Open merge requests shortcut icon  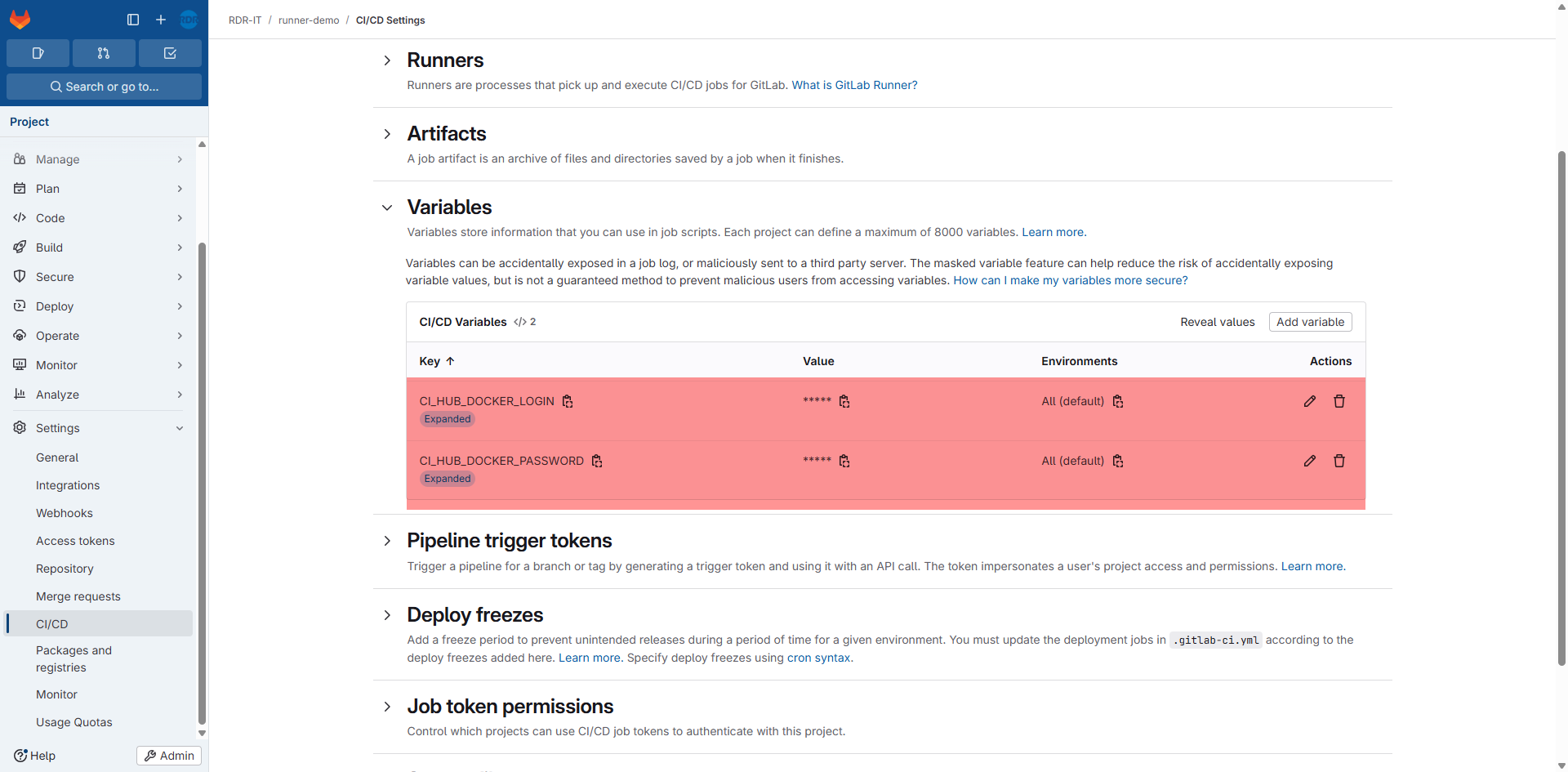[104, 53]
